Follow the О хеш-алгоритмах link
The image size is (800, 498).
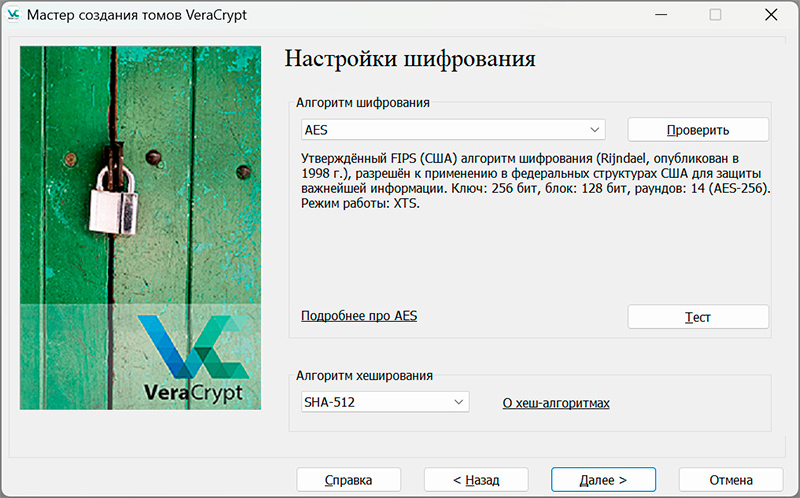(x=555, y=403)
